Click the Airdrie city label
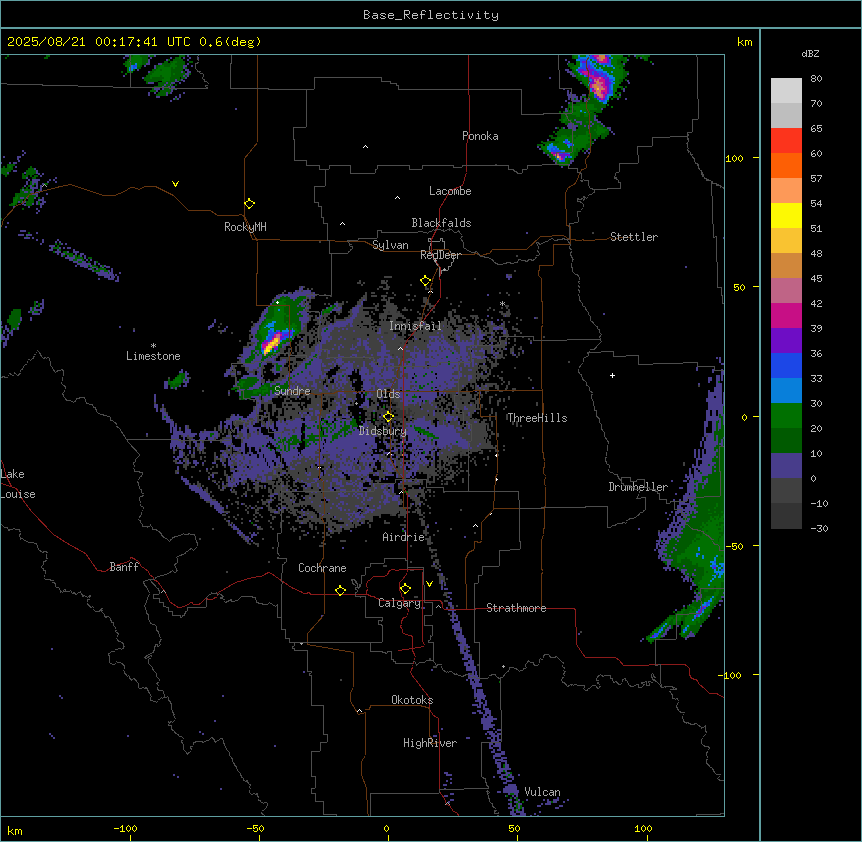Image resolution: width=862 pixels, height=842 pixels. (x=404, y=537)
